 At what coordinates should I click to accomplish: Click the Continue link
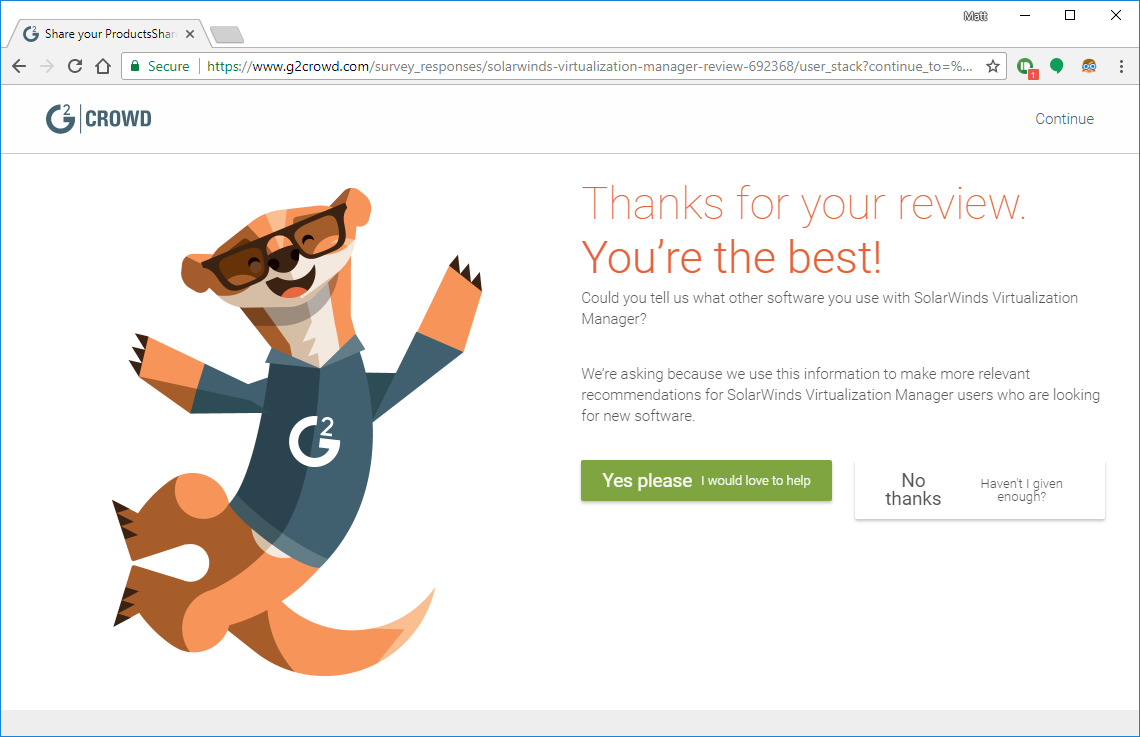pos(1064,119)
